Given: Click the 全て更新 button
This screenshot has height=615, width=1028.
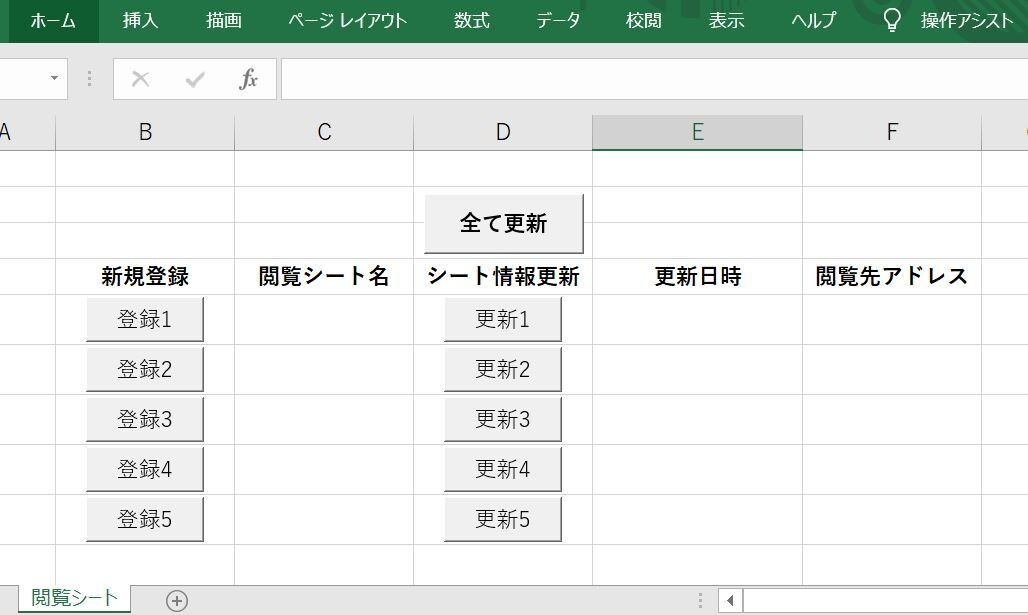Looking at the screenshot, I should pyautogui.click(x=504, y=224).
